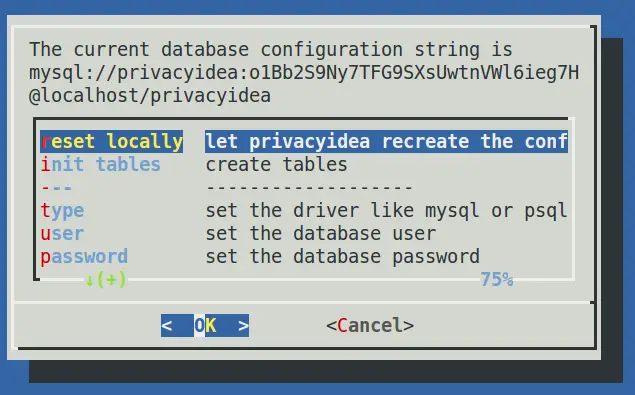Select the 'password' menu entry
The image size is (635, 395).
[84, 257]
